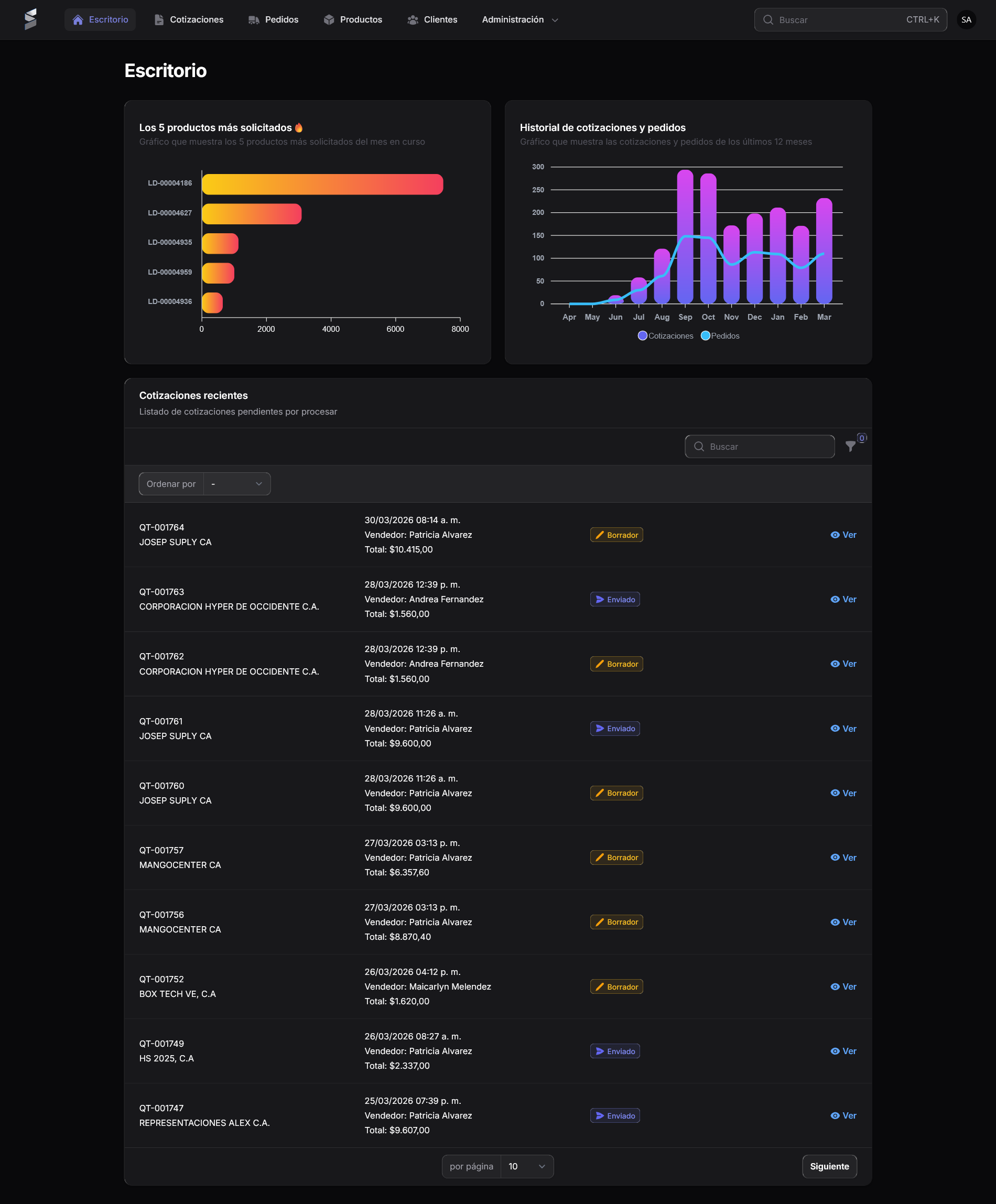Navigate to Productos in the navbar
Viewport: 996px width, 1204px height.
[x=353, y=19]
